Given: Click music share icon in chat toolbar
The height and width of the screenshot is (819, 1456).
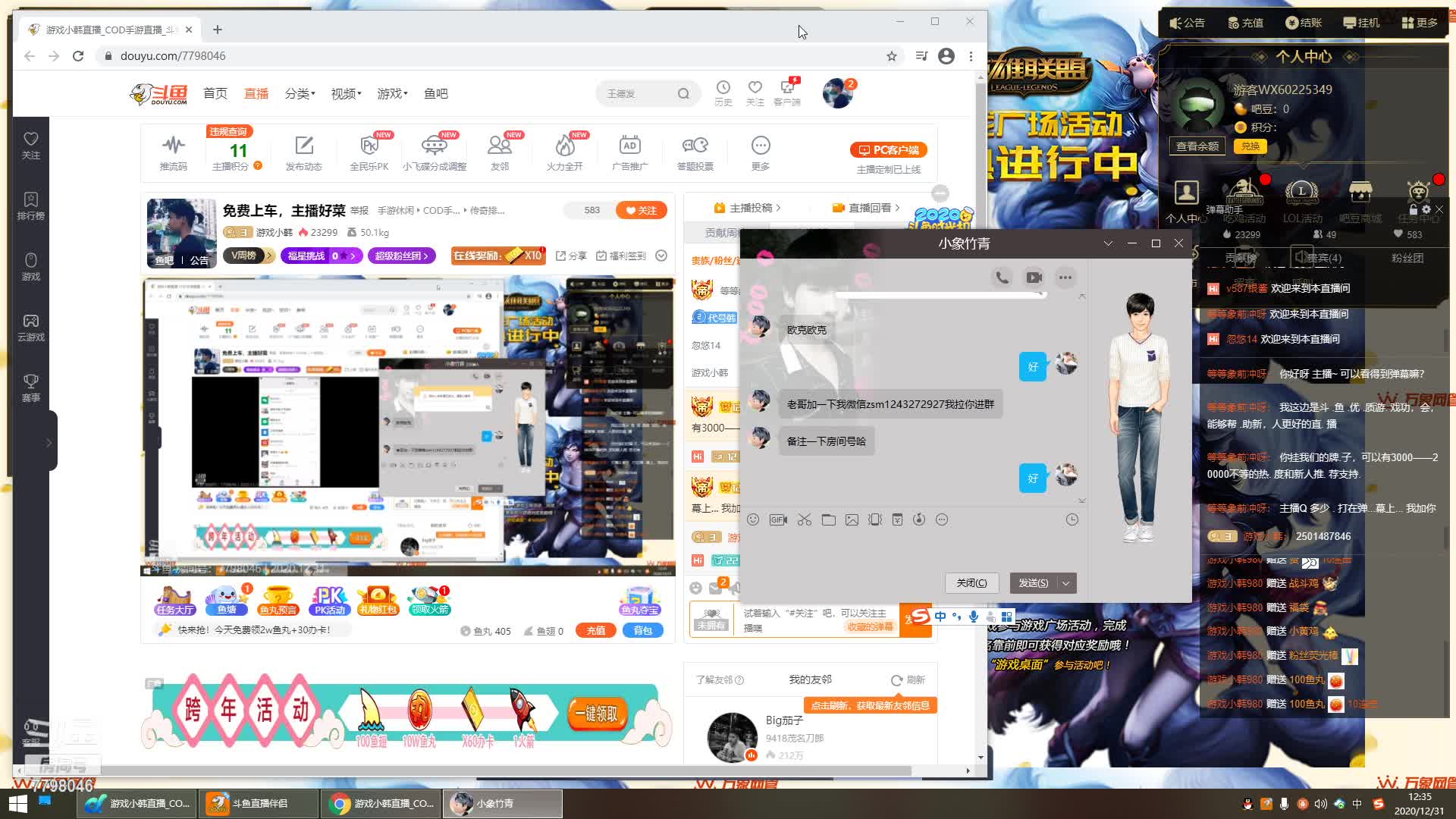Looking at the screenshot, I should click(919, 519).
